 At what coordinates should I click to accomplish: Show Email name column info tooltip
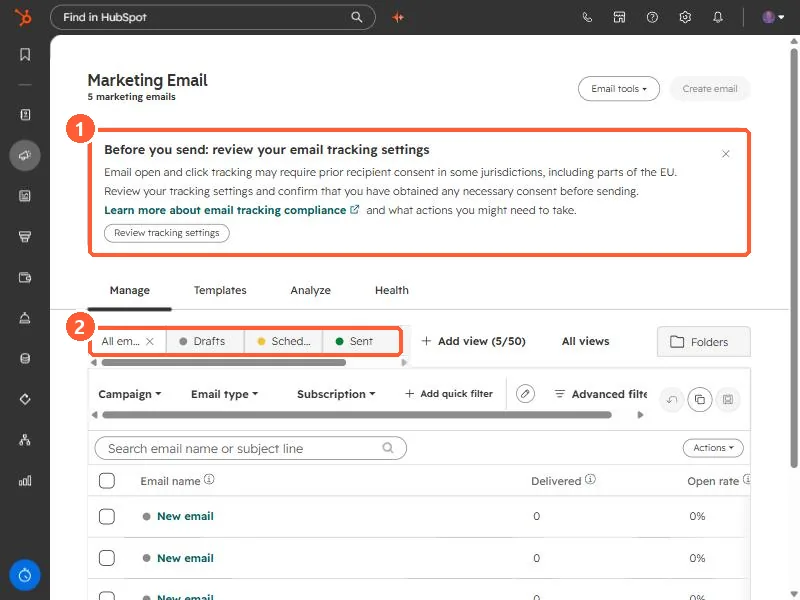pos(209,480)
